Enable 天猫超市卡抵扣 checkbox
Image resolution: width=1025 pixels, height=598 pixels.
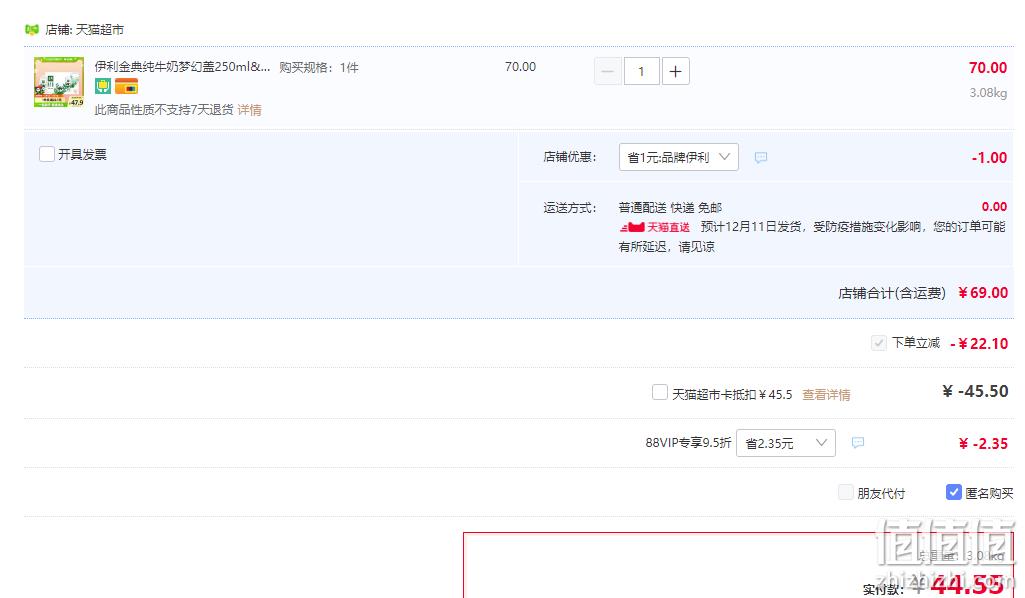660,392
